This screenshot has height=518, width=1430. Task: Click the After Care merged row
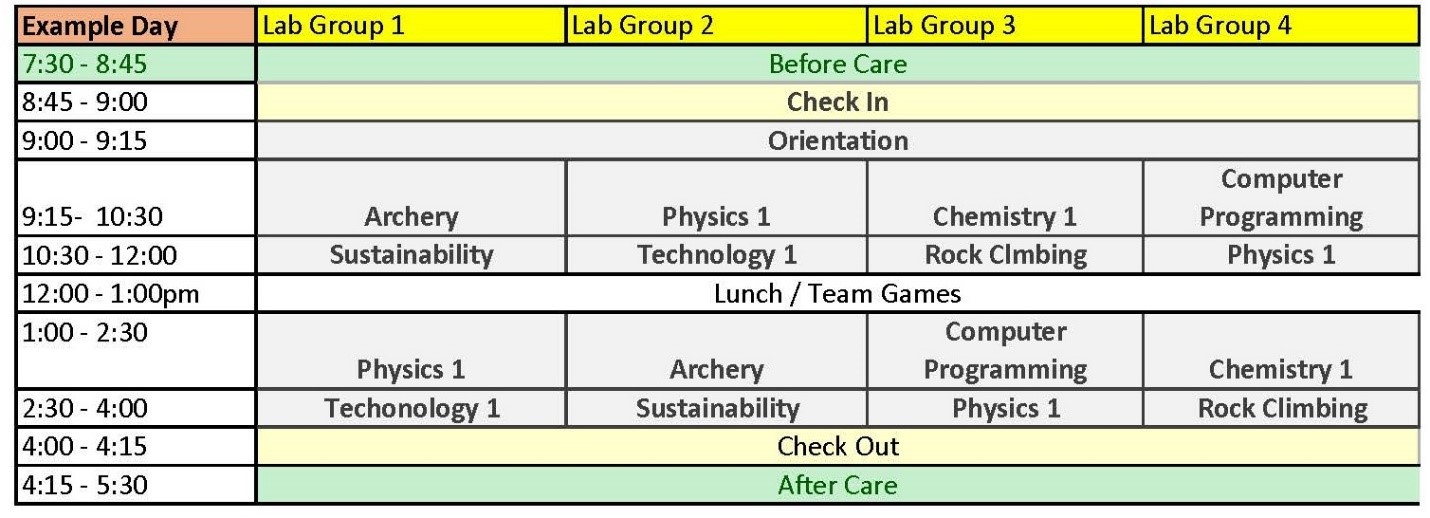pos(838,485)
